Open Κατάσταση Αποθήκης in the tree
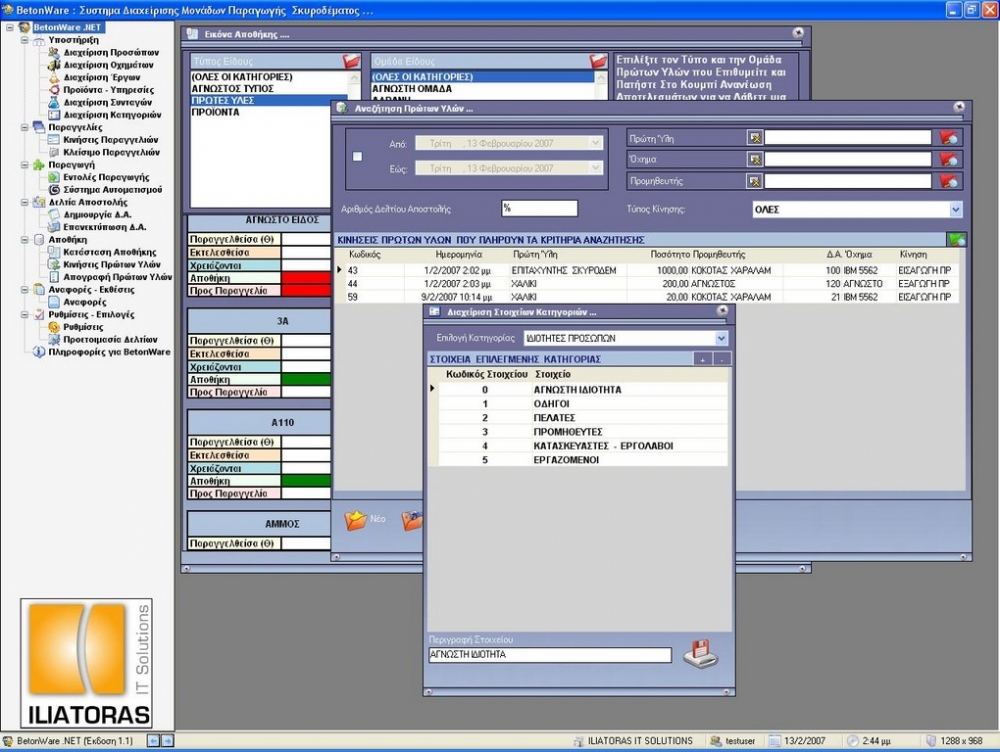 pyautogui.click(x=110, y=252)
